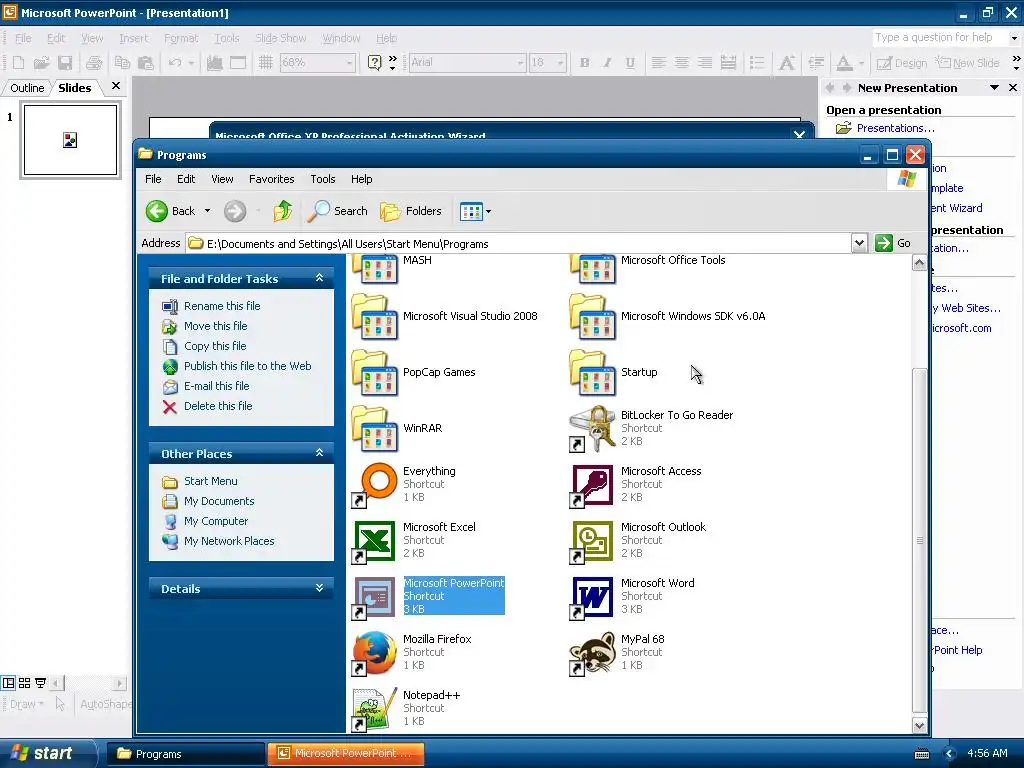Select the Microsoft Visual Studio 2008 folder icon
The height and width of the screenshot is (768, 1024).
[374, 317]
